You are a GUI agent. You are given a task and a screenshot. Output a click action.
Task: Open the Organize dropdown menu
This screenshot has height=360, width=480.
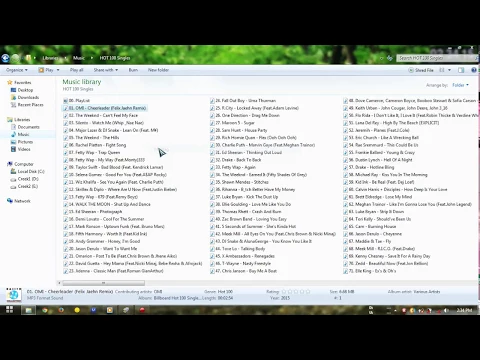[17, 70]
